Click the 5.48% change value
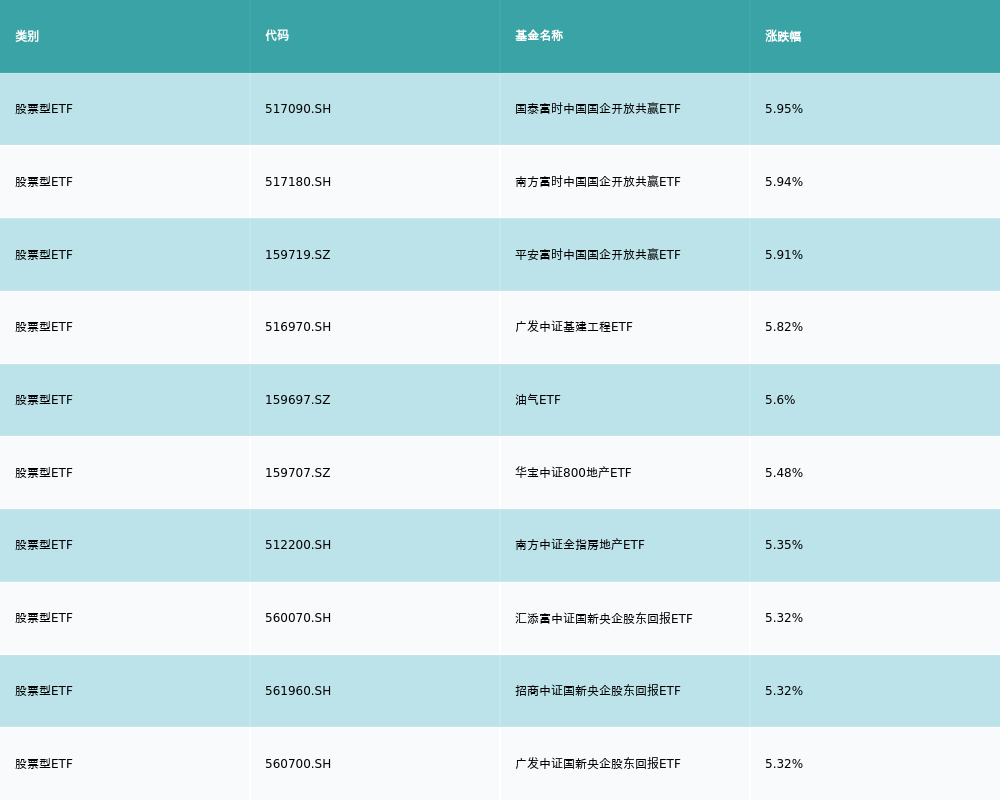 click(784, 473)
